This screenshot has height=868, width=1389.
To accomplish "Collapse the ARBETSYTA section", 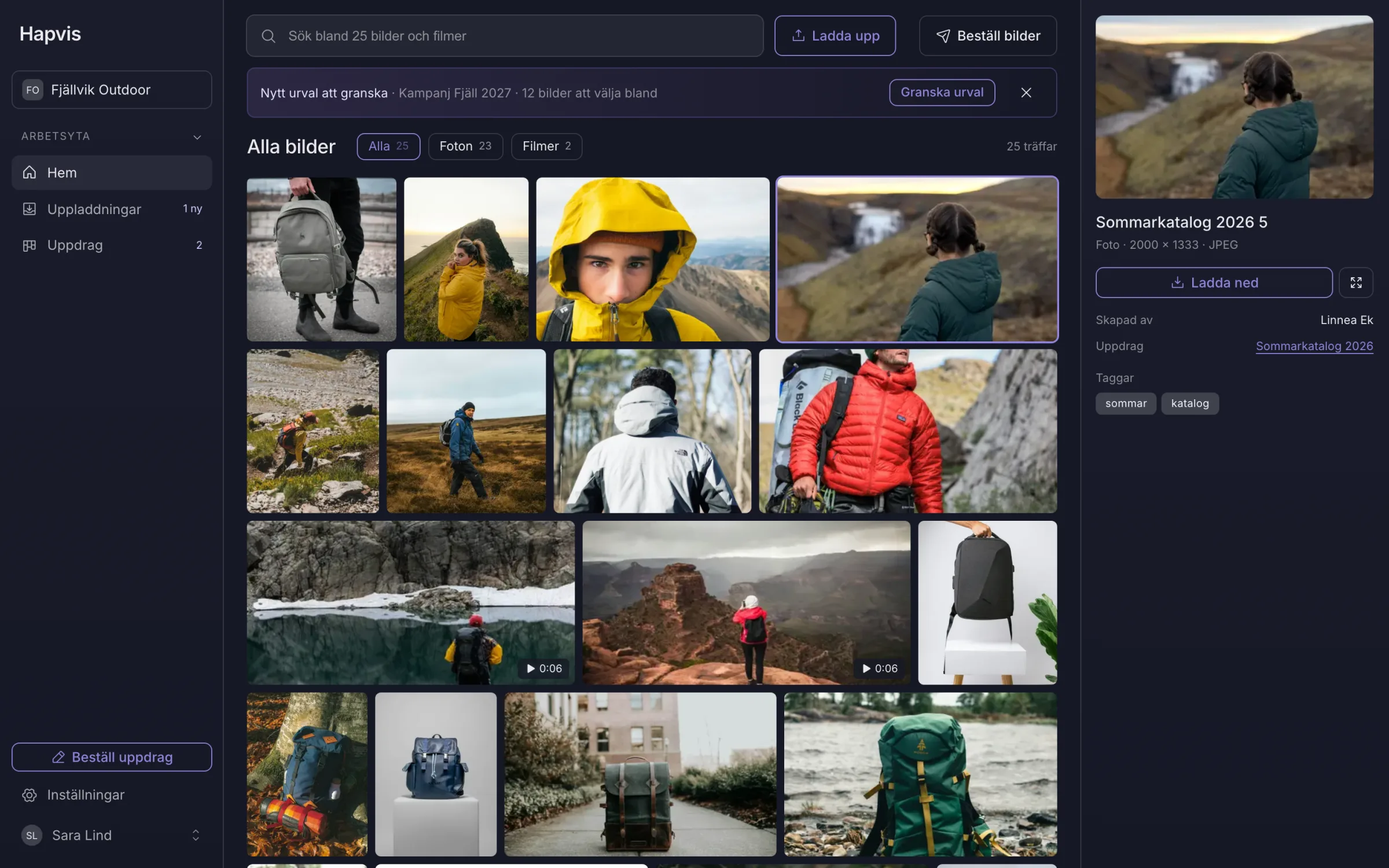I will pos(197,137).
